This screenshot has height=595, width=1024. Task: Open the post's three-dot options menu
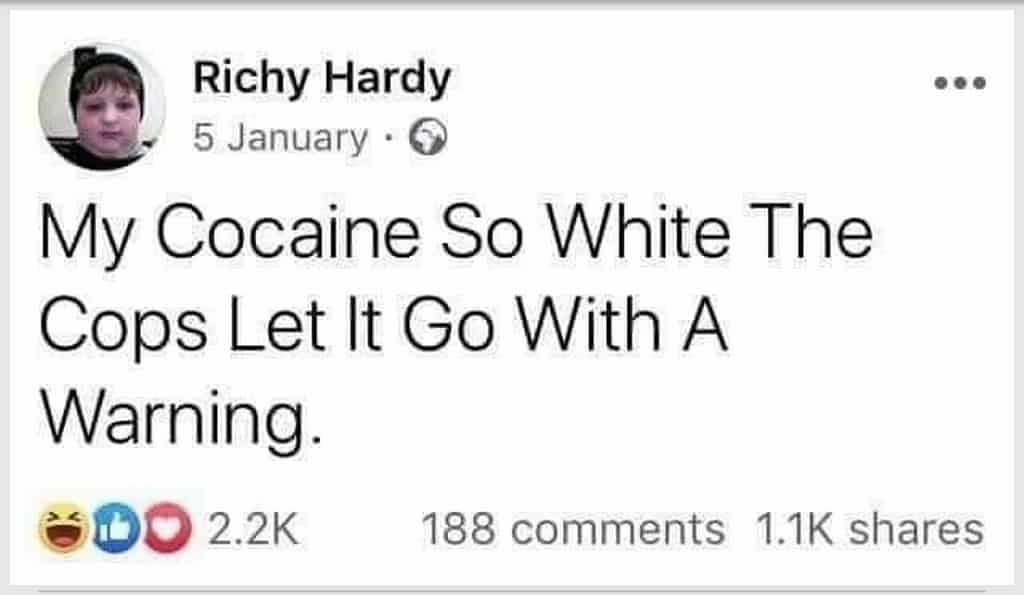coord(960,84)
